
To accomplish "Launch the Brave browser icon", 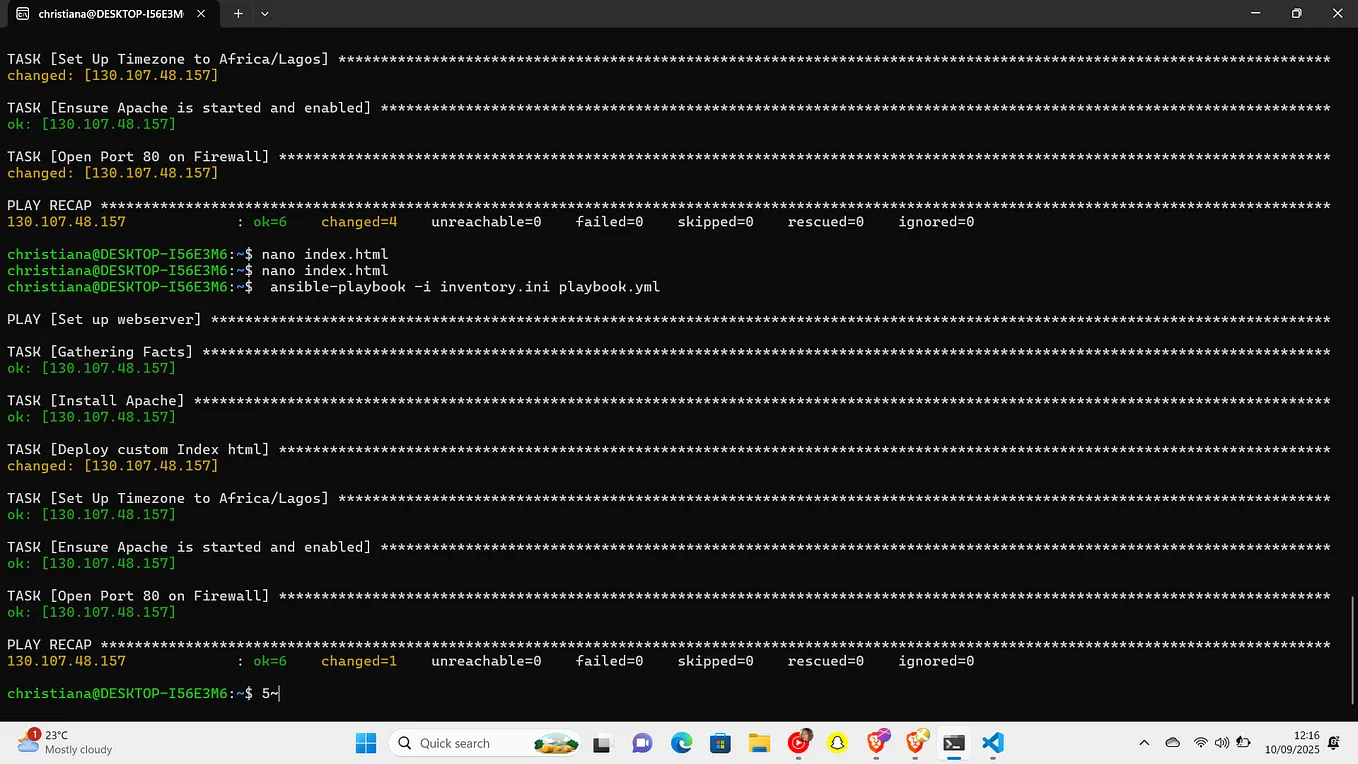I will coord(878,743).
